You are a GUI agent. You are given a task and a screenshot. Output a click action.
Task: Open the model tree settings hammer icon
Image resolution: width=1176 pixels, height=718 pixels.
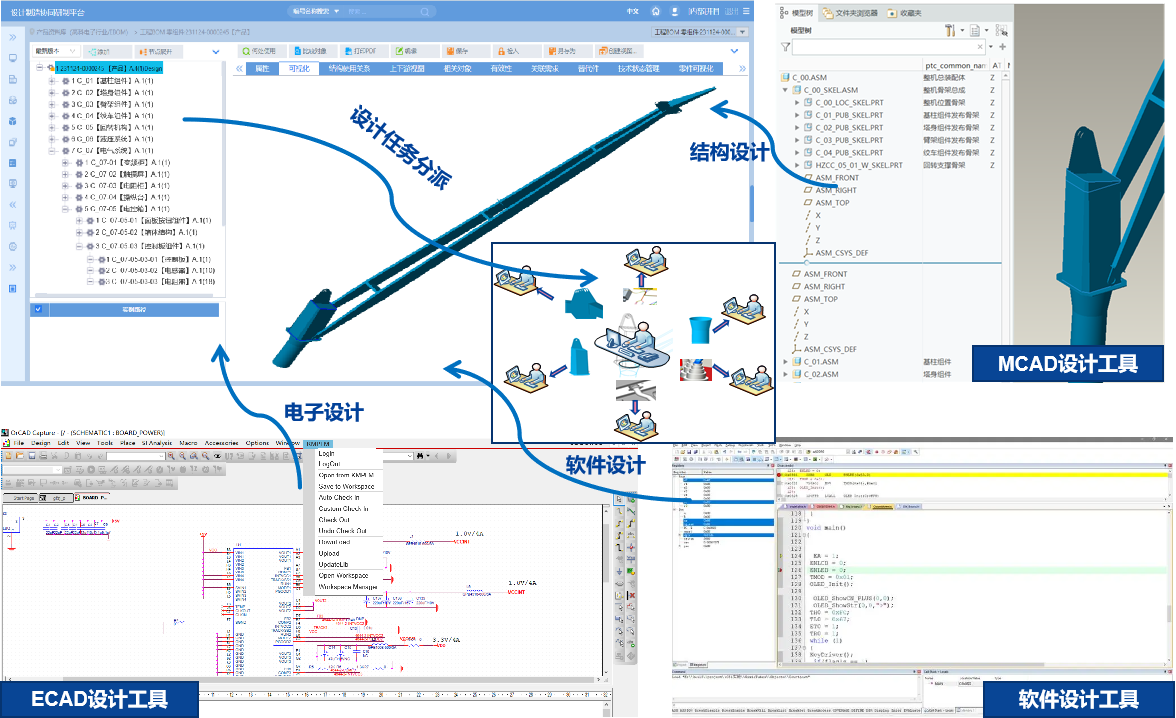pos(950,31)
